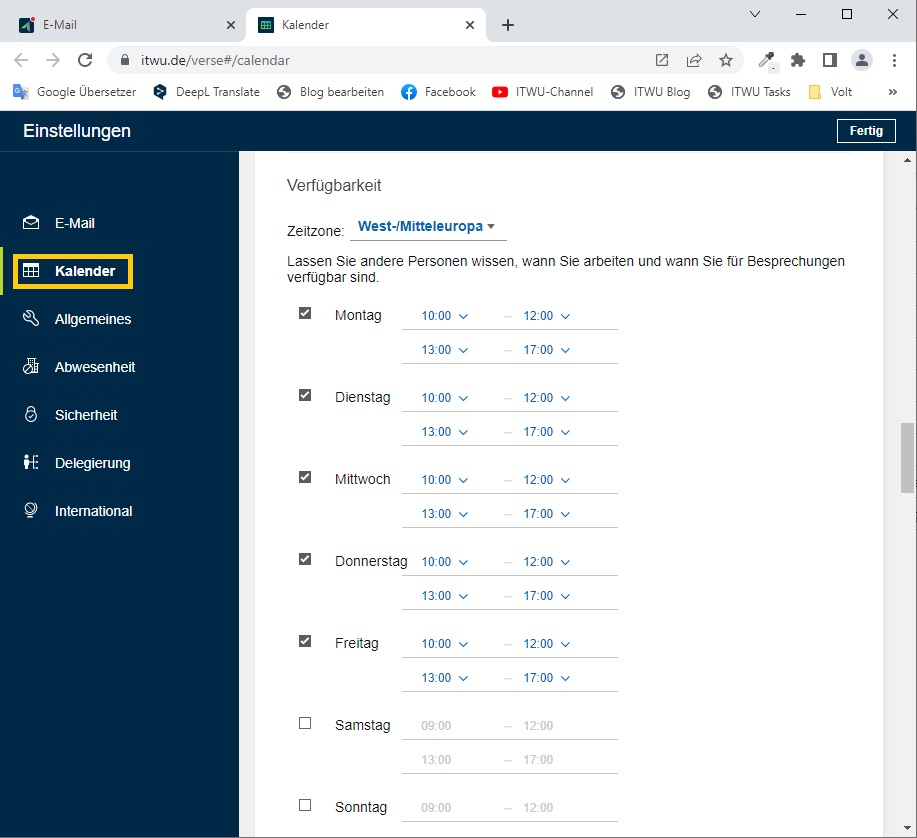The image size is (917, 838).
Task: Click the Allgemeines wrench icon
Action: click(31, 319)
